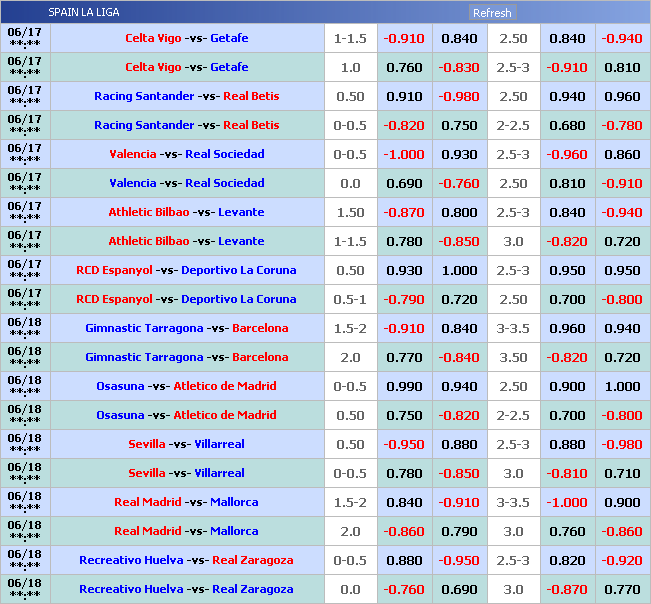Pick the 0.990 odds for Osasuna vs Atletico
Screen dimensions: 651x604
coord(405,386)
